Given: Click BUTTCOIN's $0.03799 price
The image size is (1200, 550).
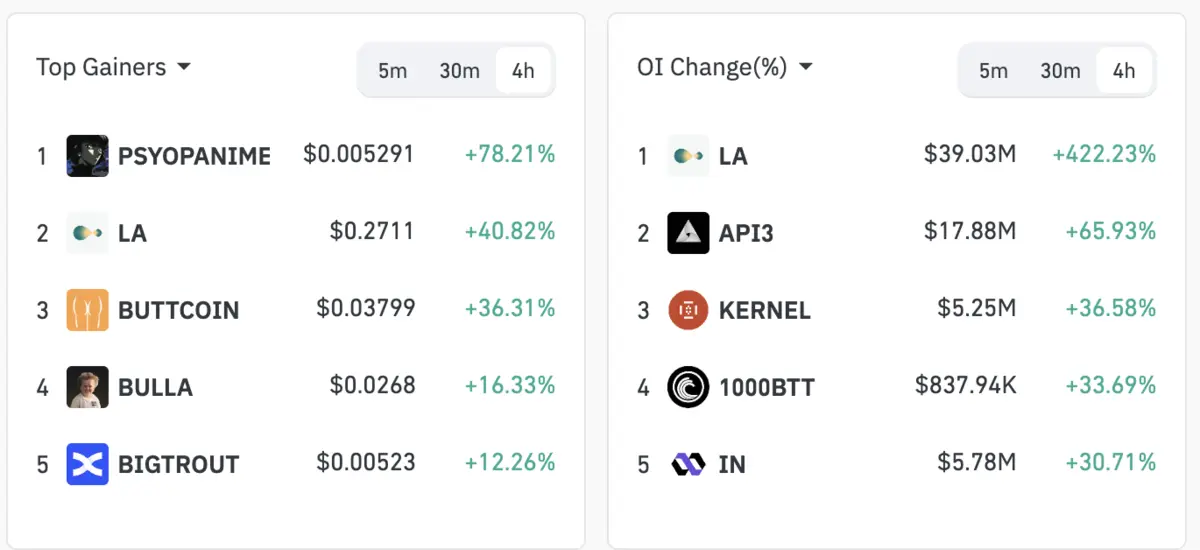Looking at the screenshot, I should tap(365, 309).
